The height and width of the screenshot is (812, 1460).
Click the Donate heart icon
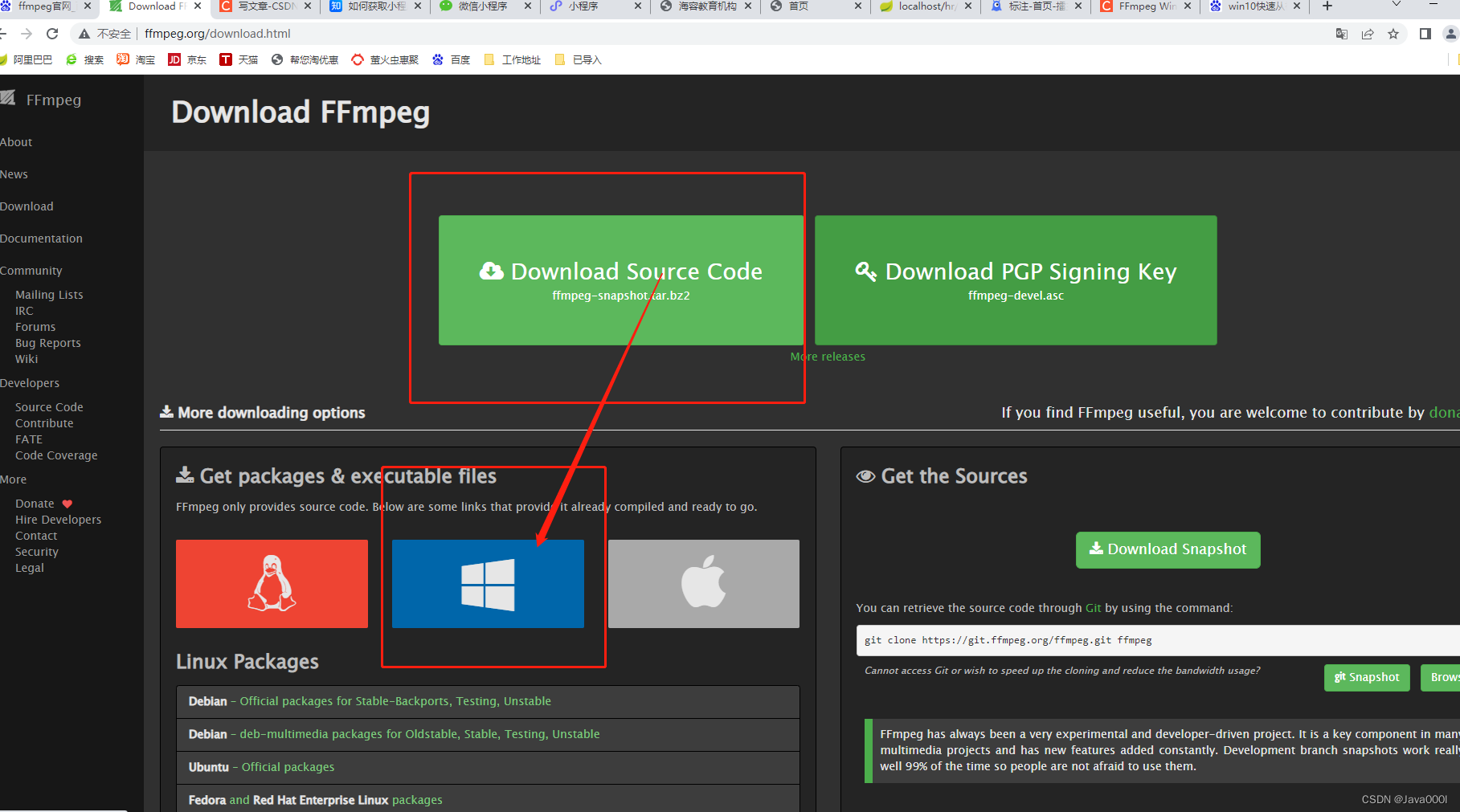(67, 504)
